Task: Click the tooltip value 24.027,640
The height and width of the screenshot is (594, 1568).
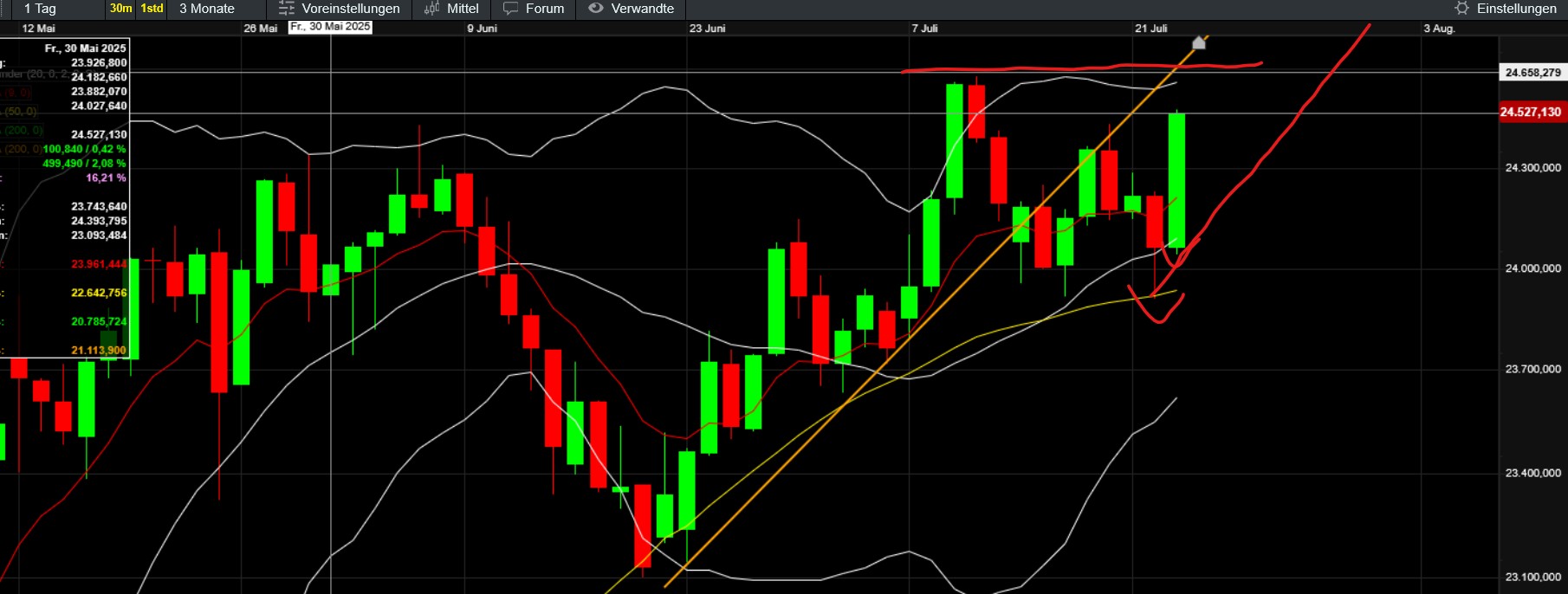Action: pos(99,106)
